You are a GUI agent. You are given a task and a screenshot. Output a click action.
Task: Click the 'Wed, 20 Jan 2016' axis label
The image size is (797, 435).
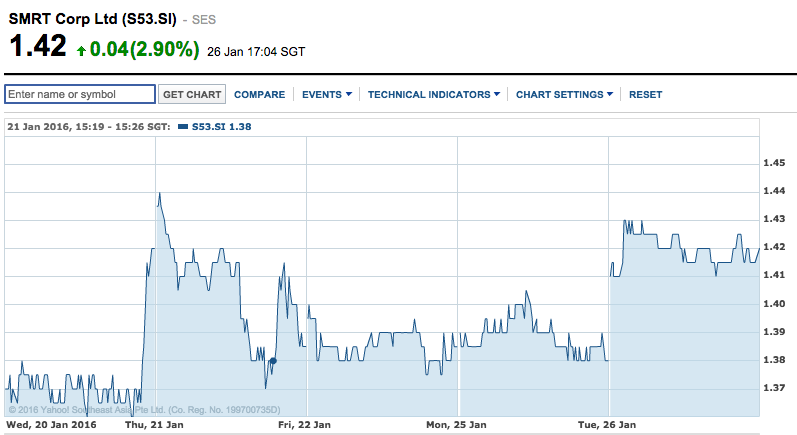pyautogui.click(x=51, y=424)
